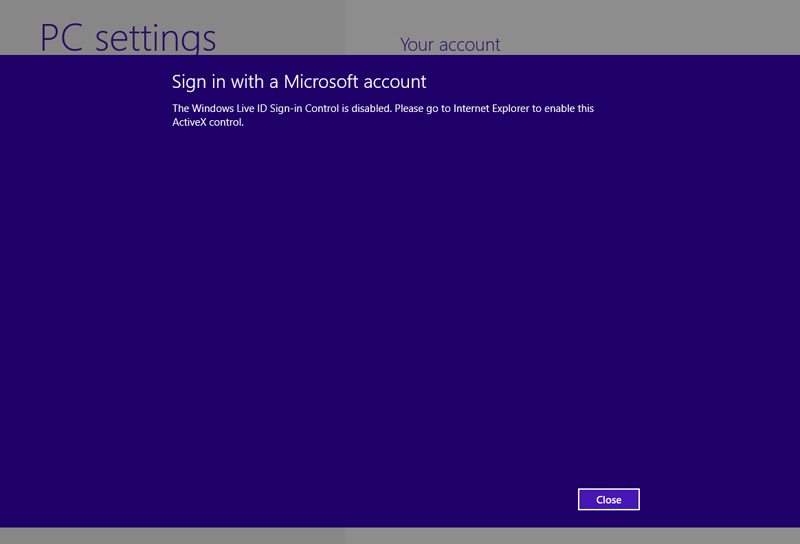Screen dimensions: 800x544
Task: Click the dimmed 'Your account' heading
Action: tap(450, 45)
